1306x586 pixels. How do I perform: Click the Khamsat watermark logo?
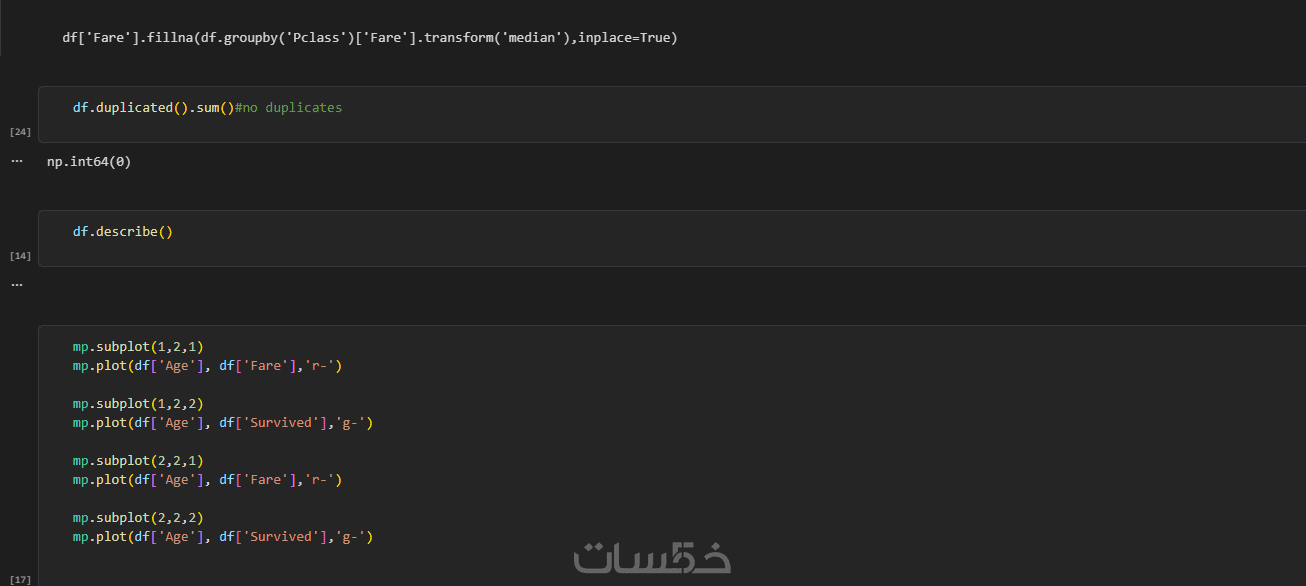(652, 557)
